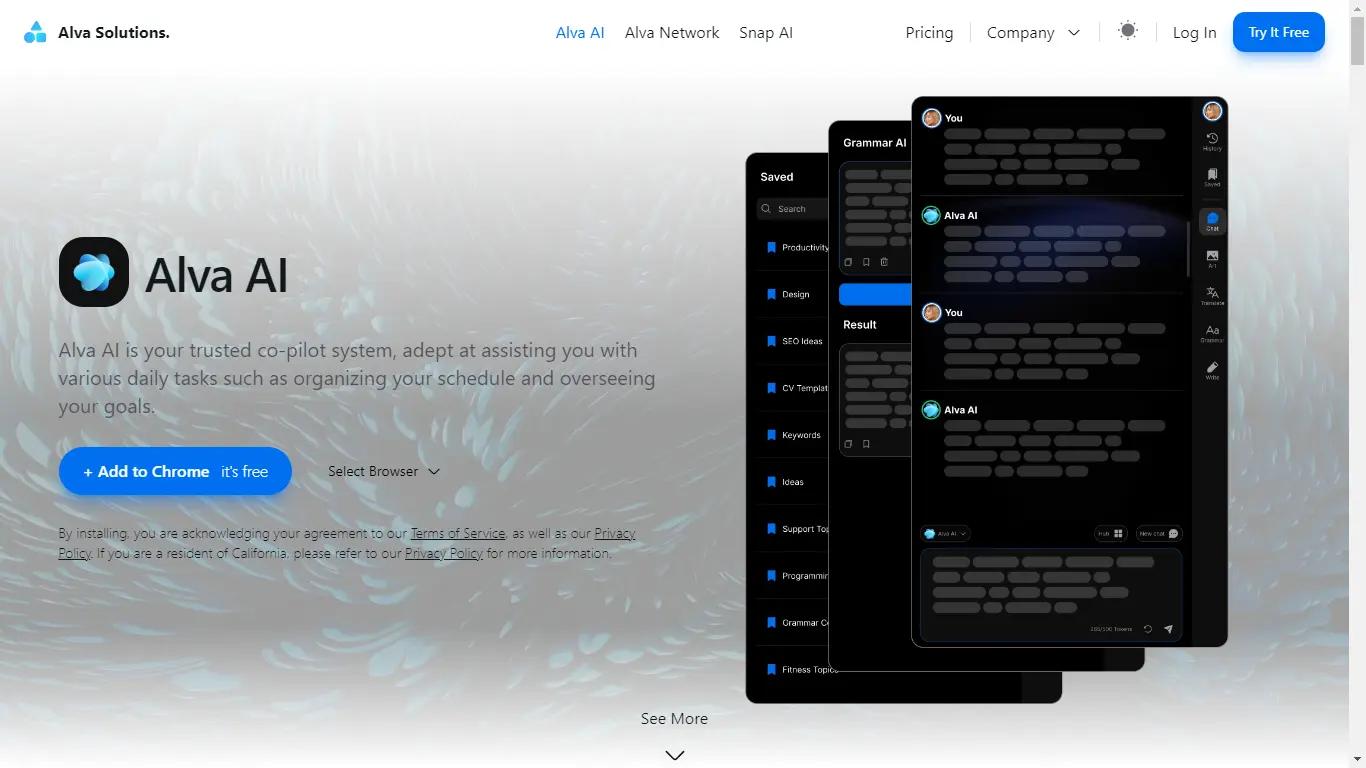The height and width of the screenshot is (768, 1366).
Task: Click the chat message input box
Action: [x=1051, y=595]
